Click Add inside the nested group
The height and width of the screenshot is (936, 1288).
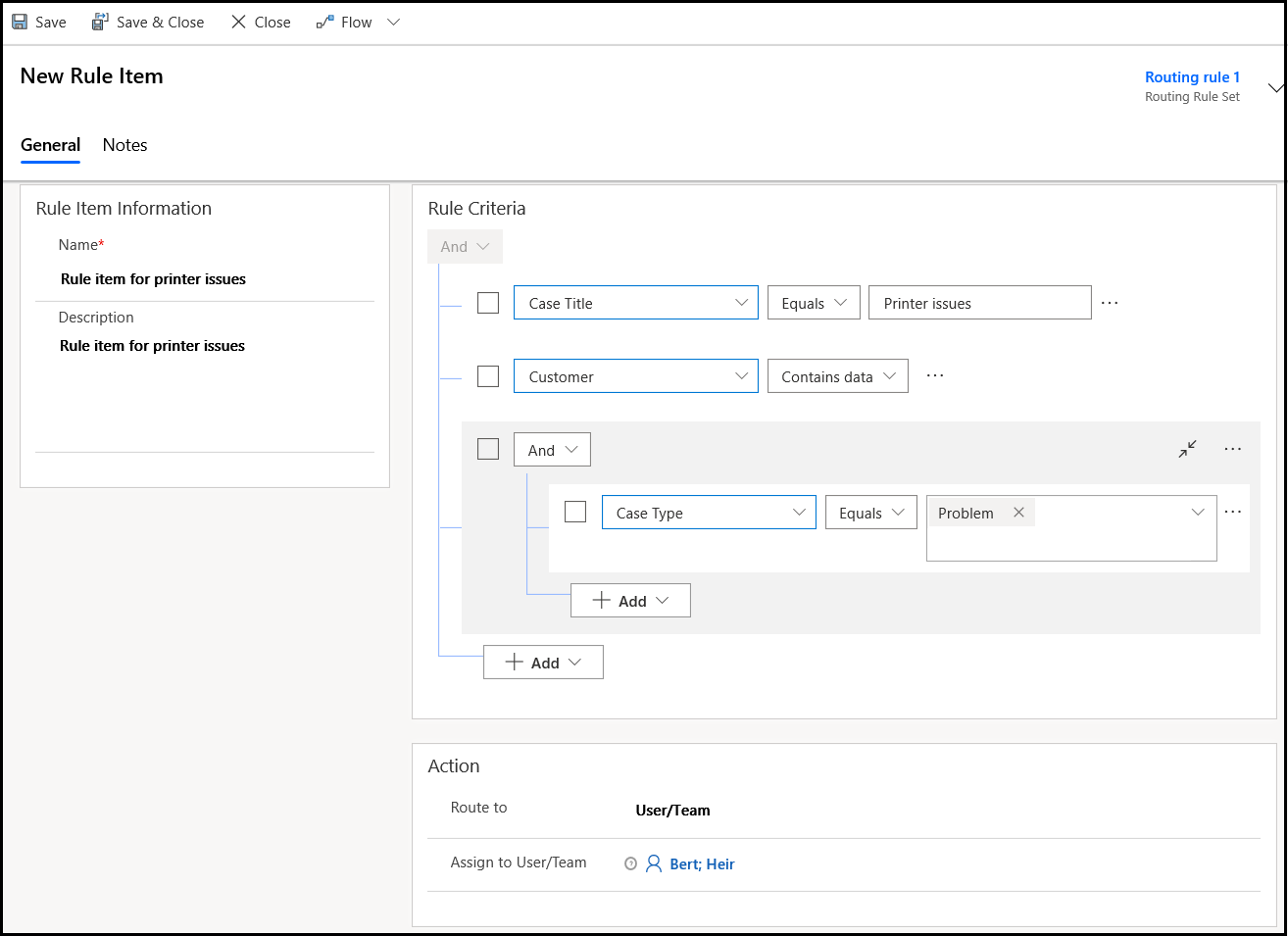[631, 601]
